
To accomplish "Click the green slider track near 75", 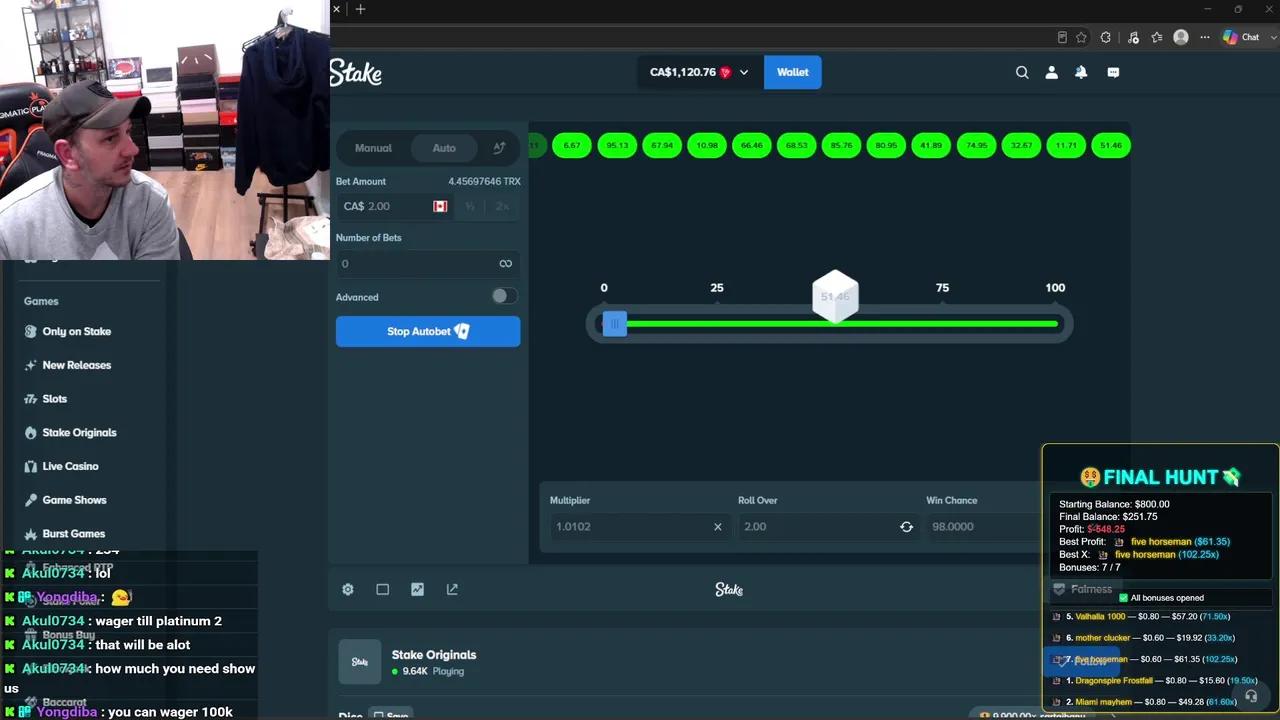I will click(x=942, y=324).
